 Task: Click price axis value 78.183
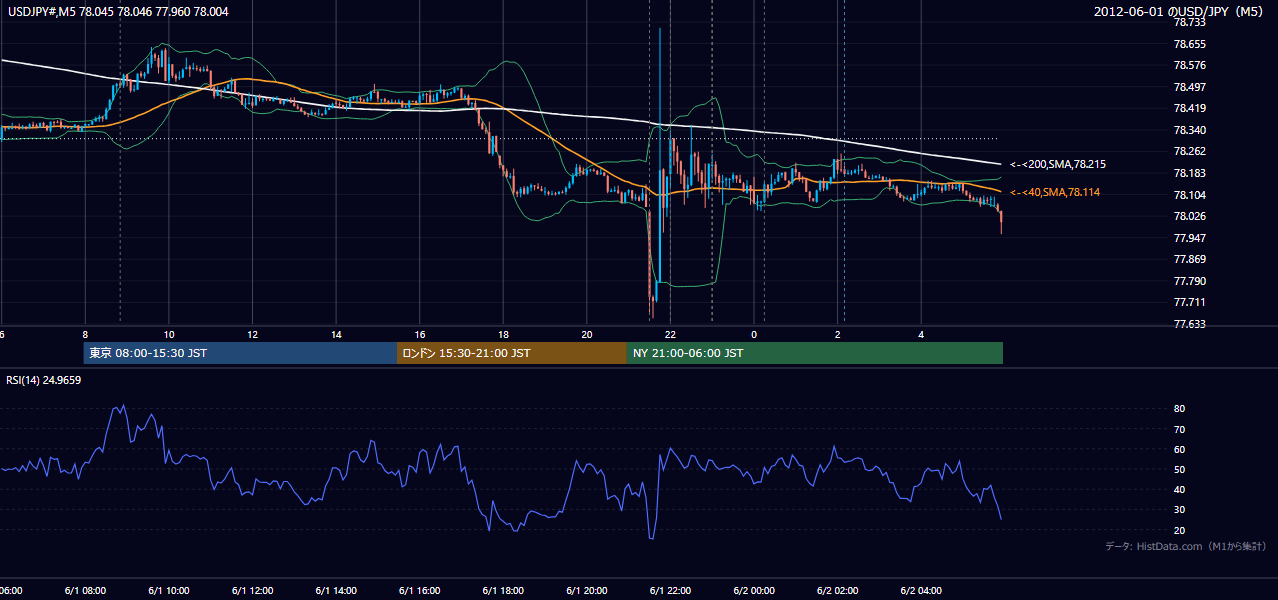(1190, 173)
